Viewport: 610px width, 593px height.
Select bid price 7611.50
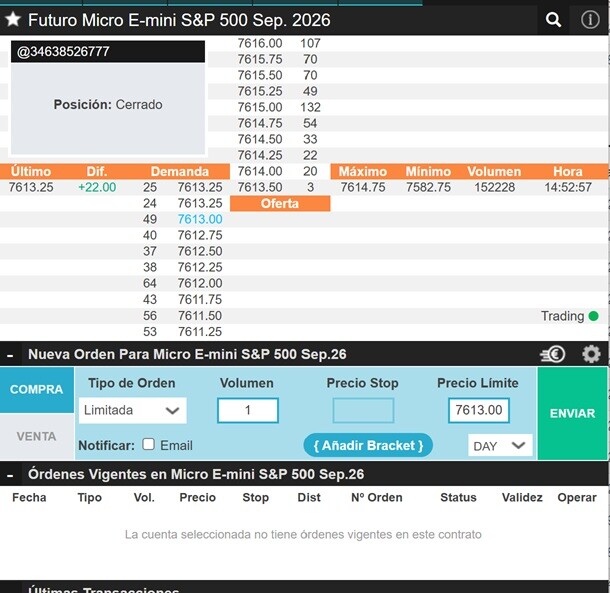click(200, 316)
